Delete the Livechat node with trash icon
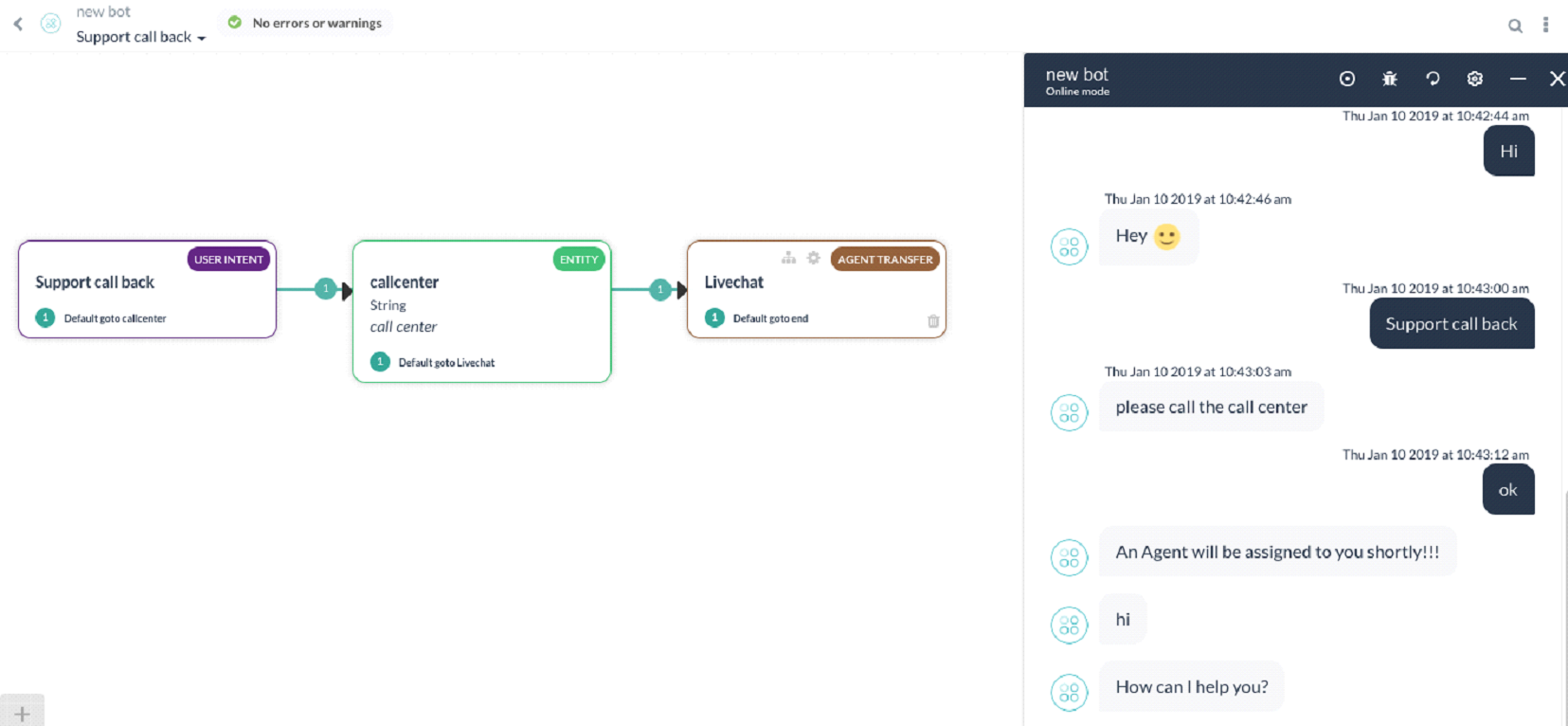This screenshot has width=1568, height=726. click(933, 321)
